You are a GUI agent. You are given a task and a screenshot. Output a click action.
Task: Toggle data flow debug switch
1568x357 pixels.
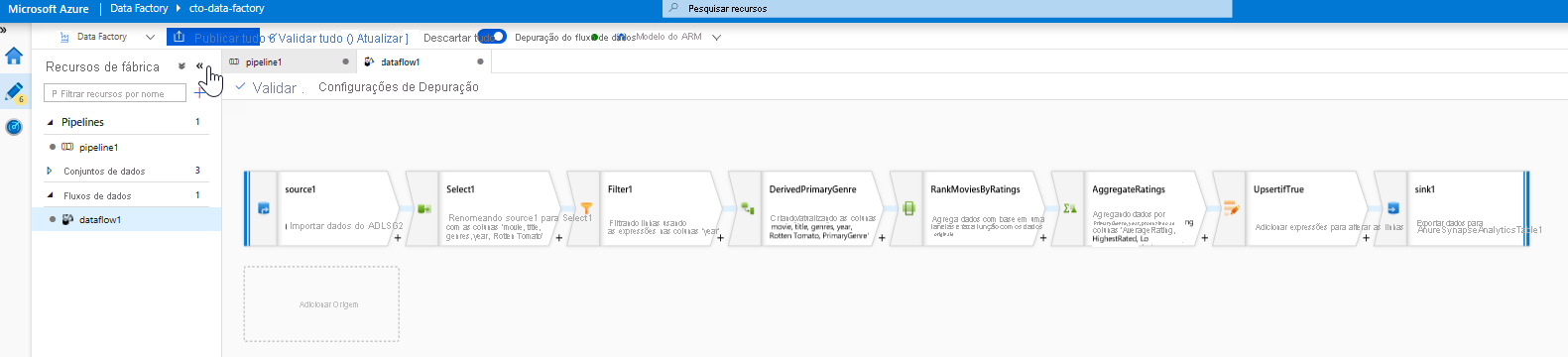492,37
